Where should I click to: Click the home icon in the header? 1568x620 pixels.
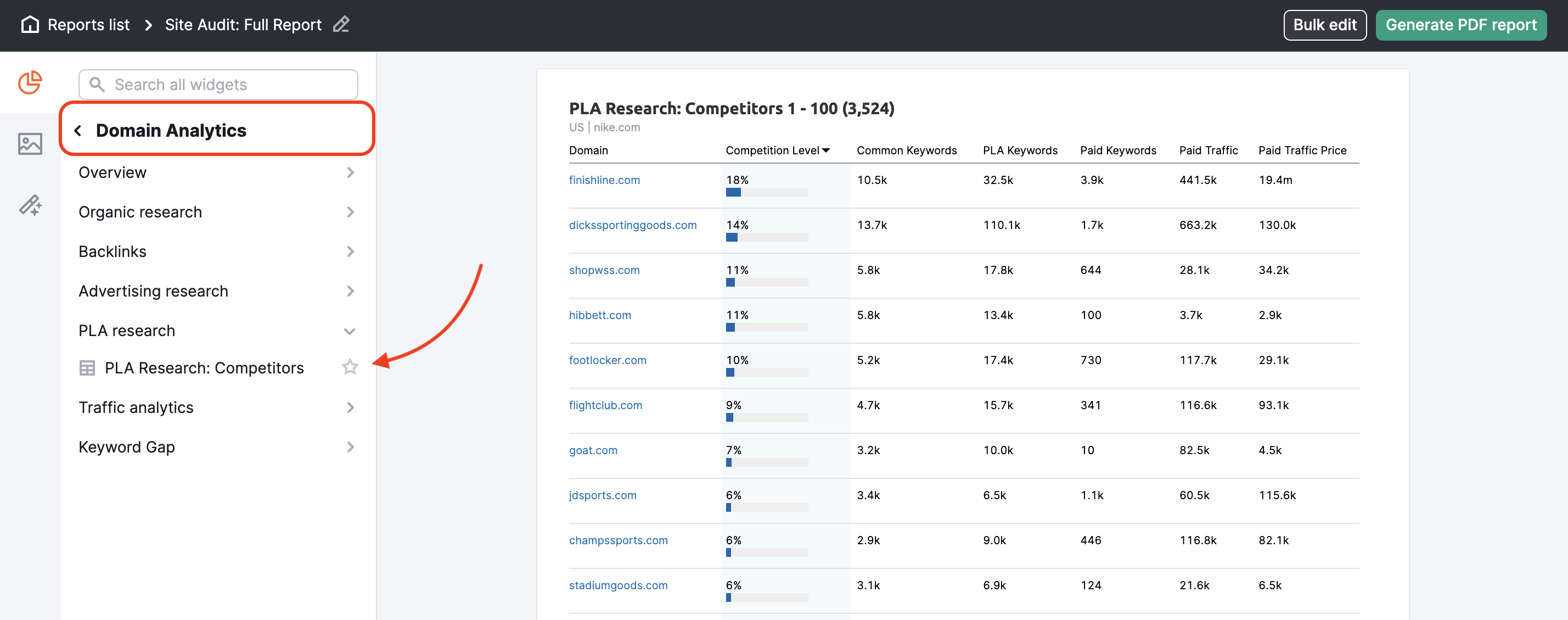click(30, 24)
